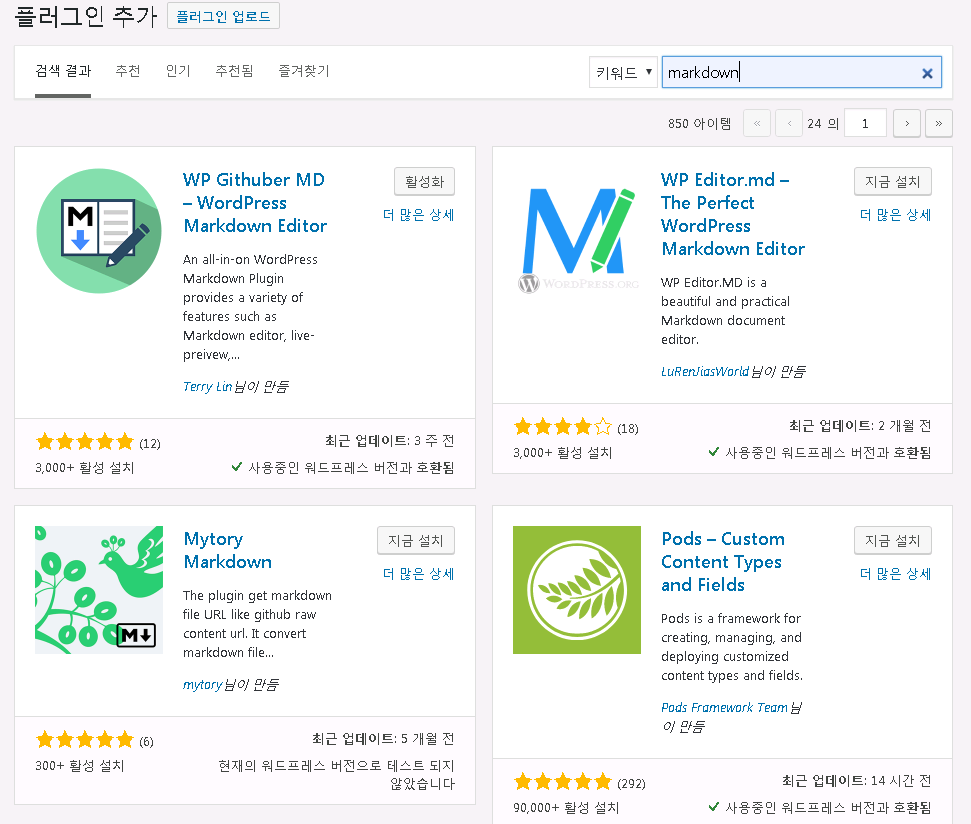971x824 pixels.
Task: Click the 플러그인 추가 page heading
Action: pyautogui.click(x=85, y=16)
